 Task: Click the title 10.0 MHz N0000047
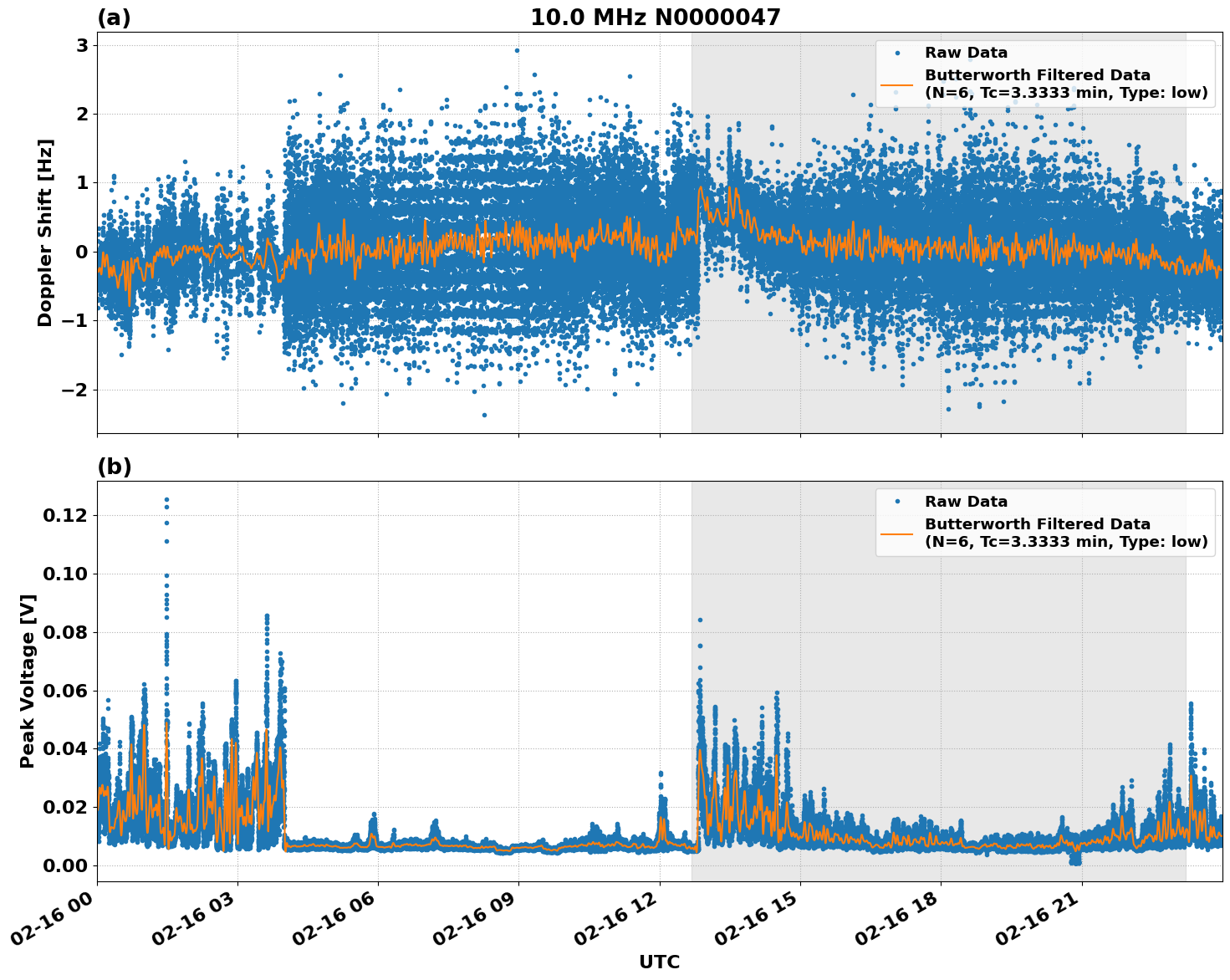[656, 17]
